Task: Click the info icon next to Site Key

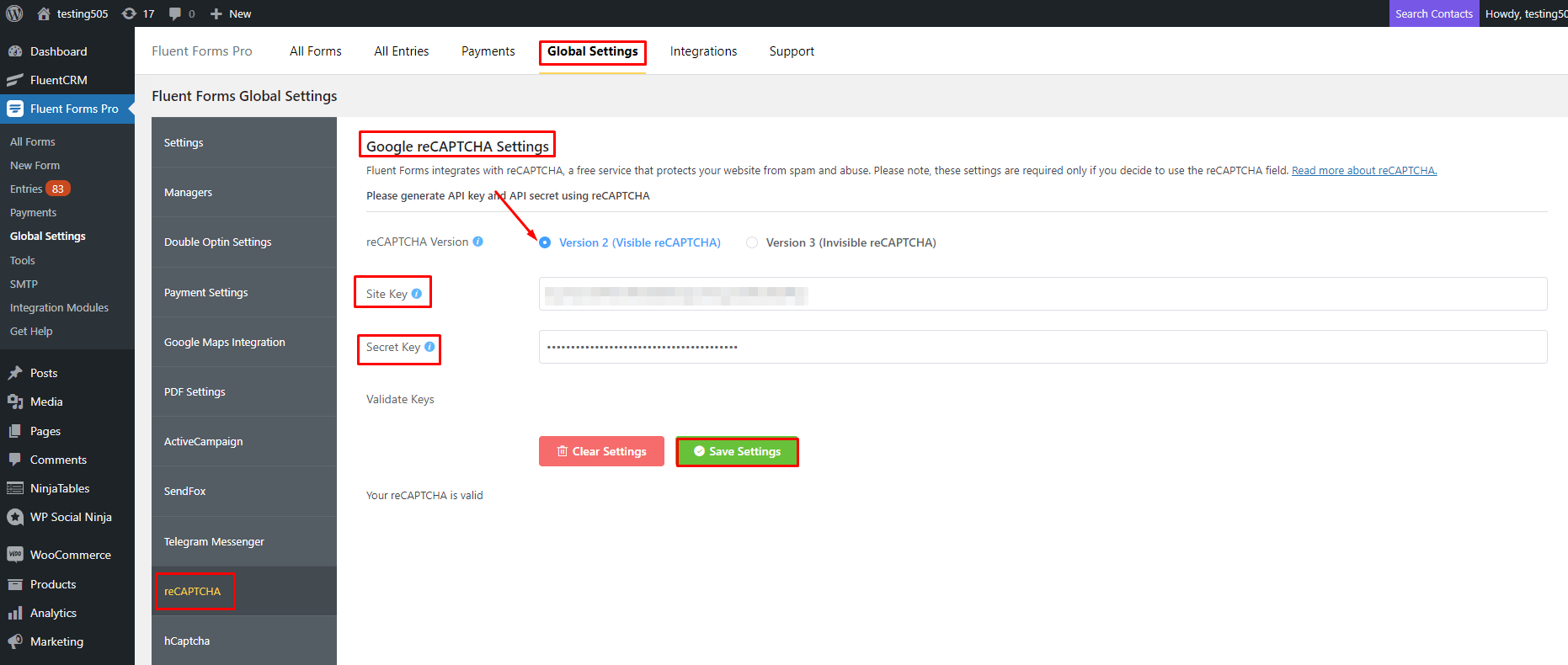Action: point(416,294)
